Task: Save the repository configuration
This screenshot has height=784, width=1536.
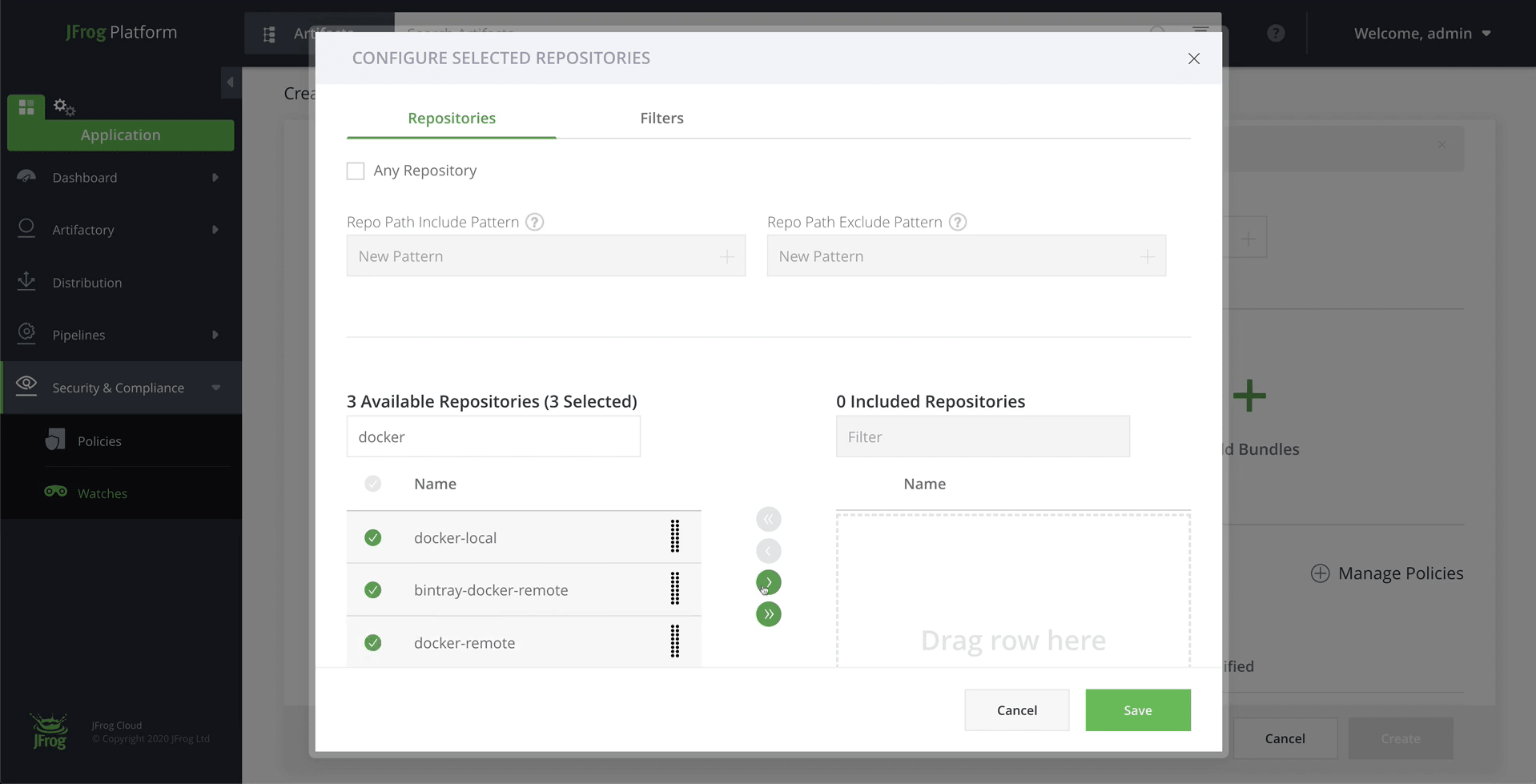Action: (1137, 710)
